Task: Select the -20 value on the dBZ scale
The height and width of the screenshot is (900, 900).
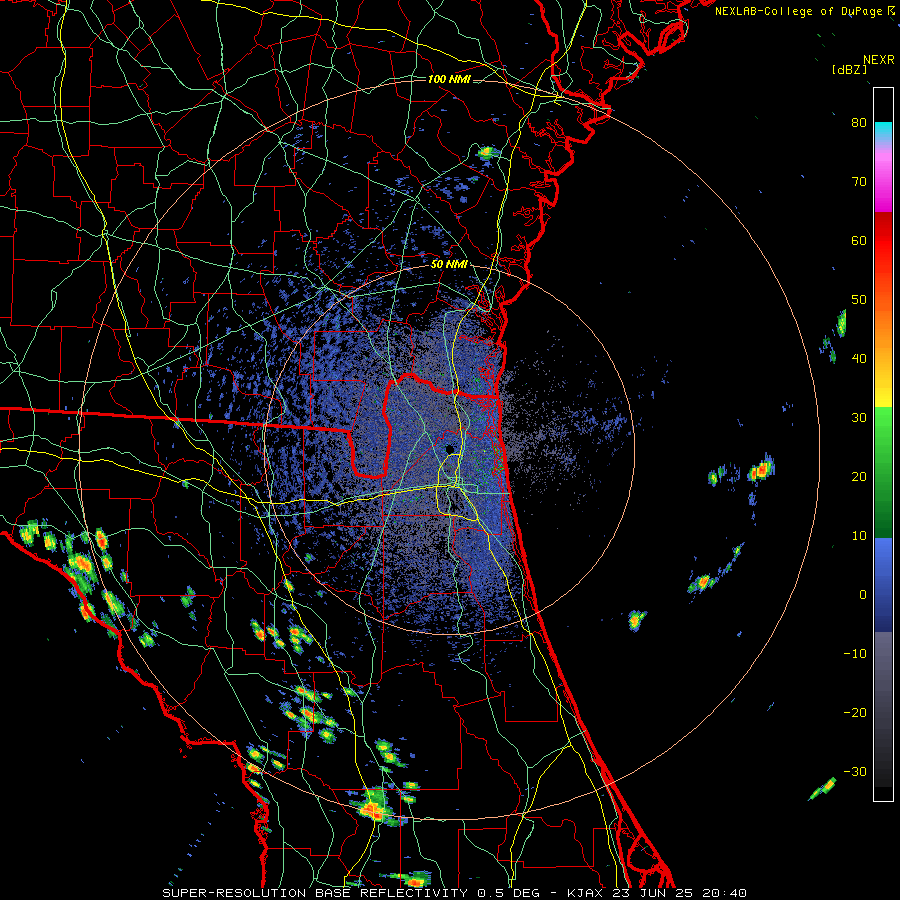Action: pyautogui.click(x=855, y=712)
